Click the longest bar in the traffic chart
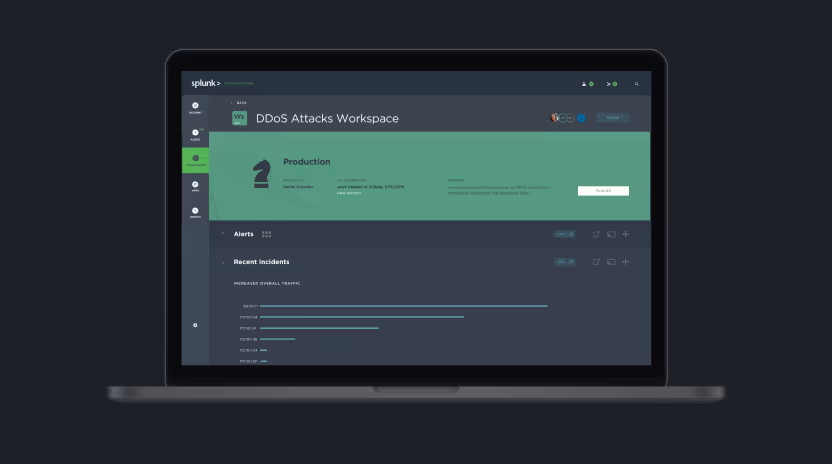Screen dimensions: 832x464 404,306
